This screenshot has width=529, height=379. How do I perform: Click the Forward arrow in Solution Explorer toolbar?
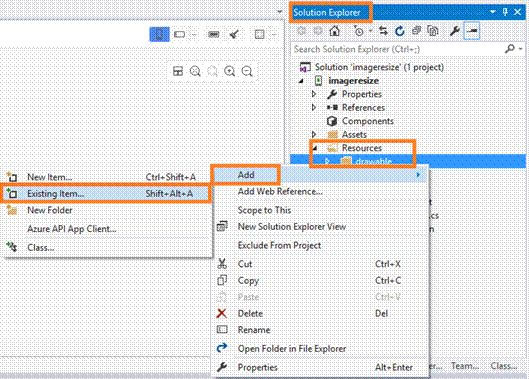pos(317,31)
